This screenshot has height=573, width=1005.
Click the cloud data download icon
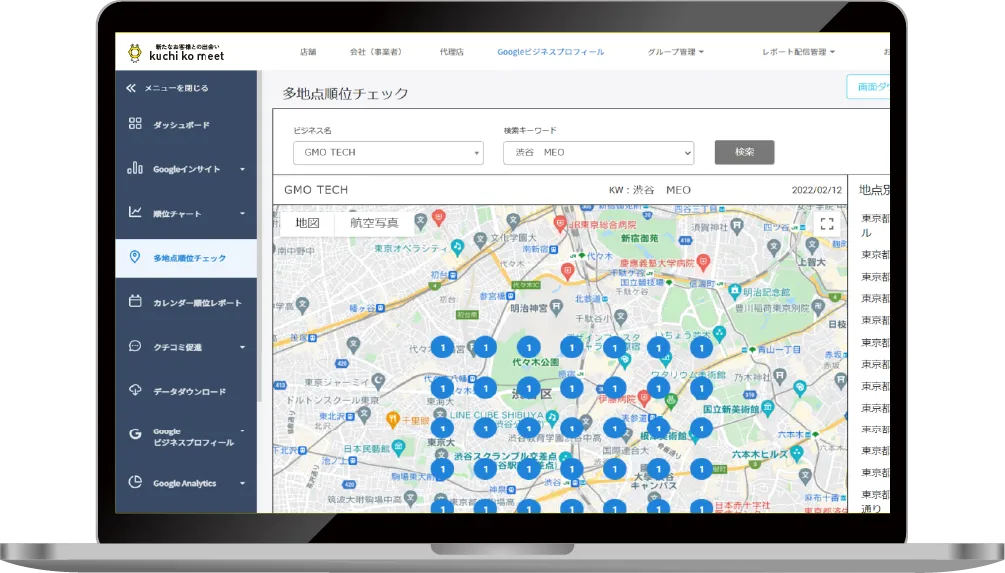(135, 391)
